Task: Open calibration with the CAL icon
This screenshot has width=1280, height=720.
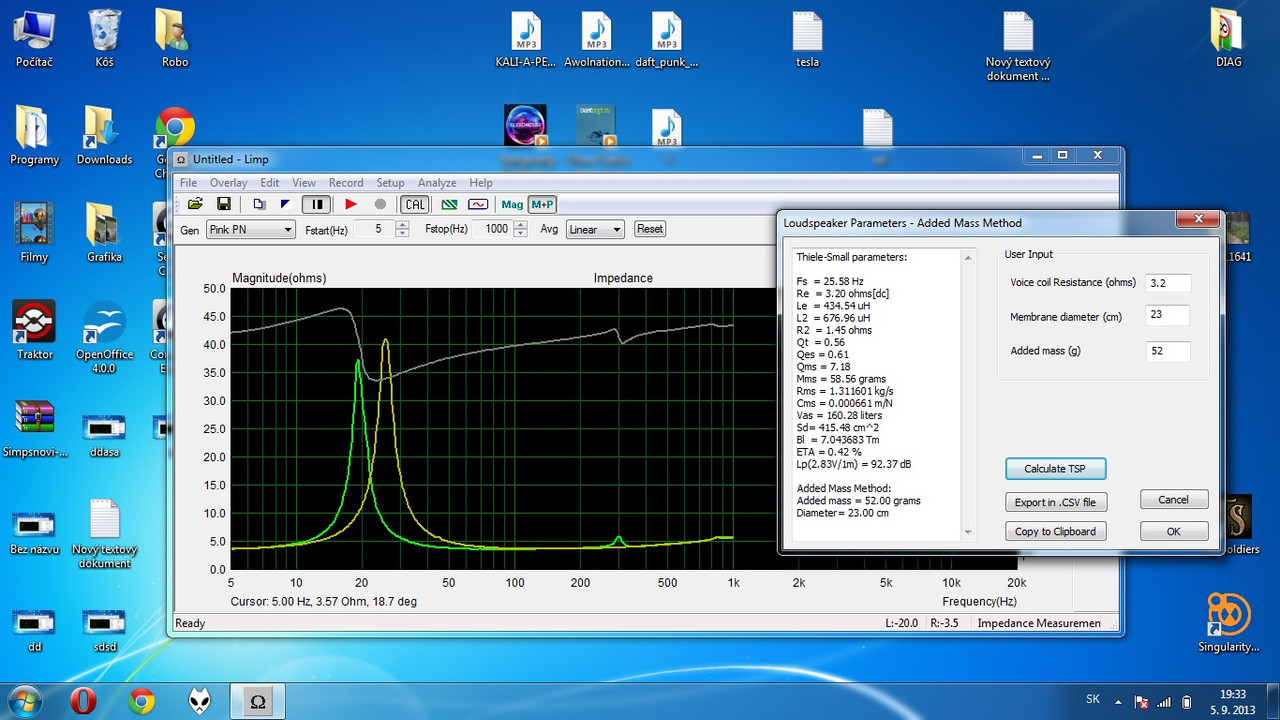Action: click(415, 204)
